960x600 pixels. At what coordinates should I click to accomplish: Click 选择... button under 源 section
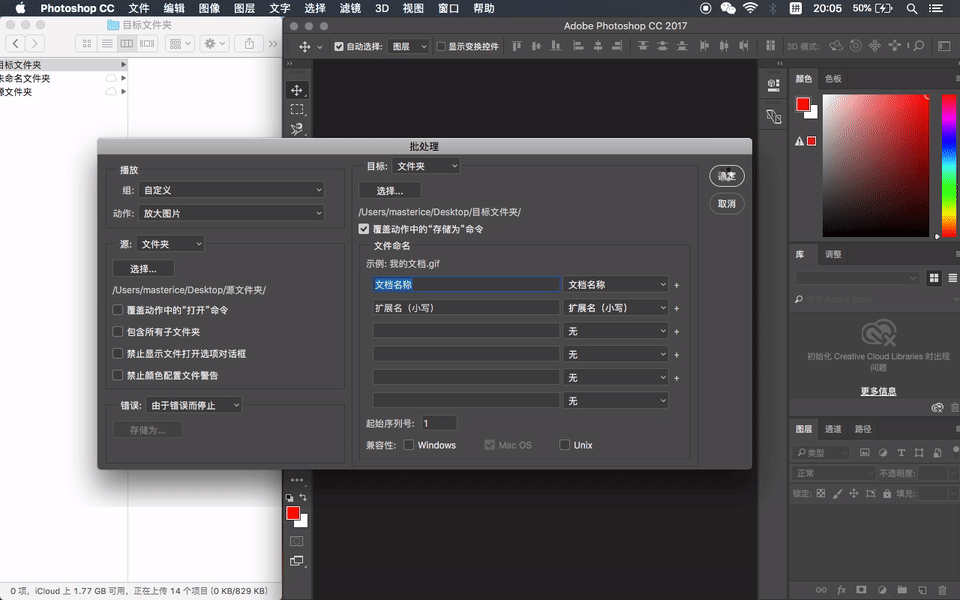pyautogui.click(x=143, y=269)
